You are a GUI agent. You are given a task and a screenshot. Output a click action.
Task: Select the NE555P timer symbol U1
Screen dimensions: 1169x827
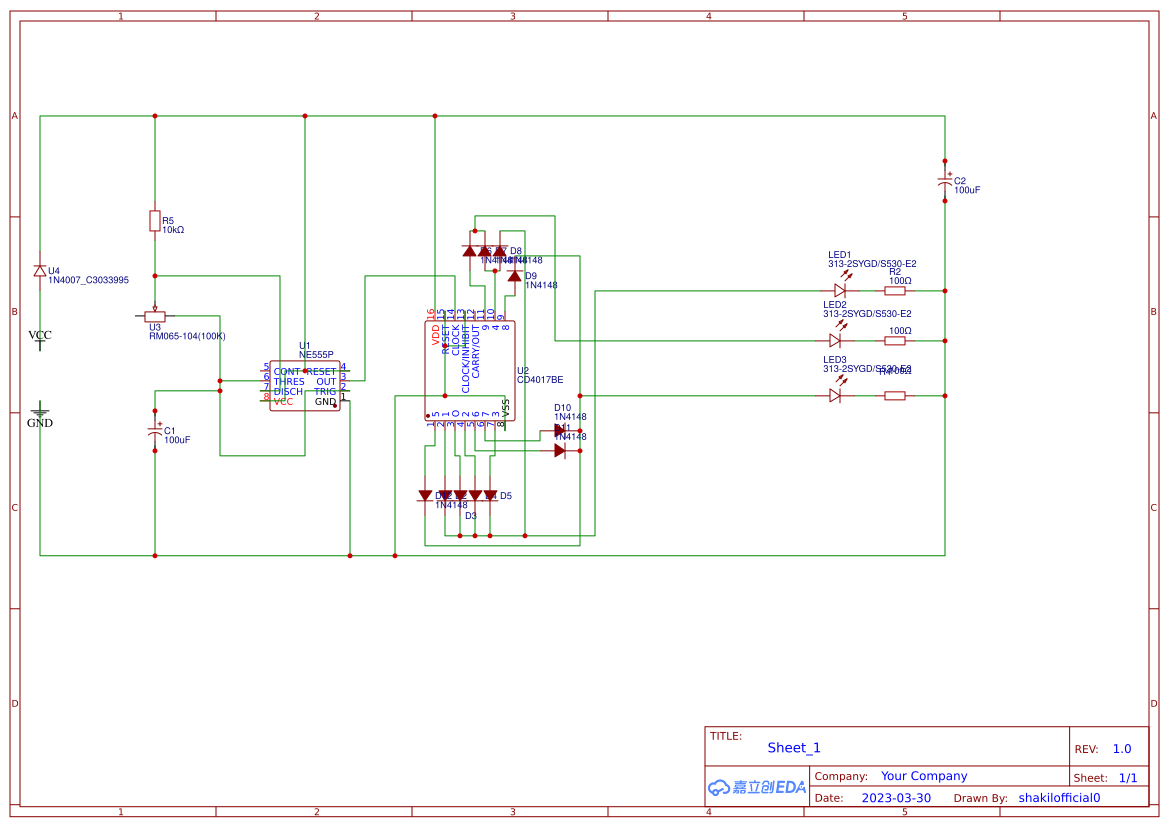tap(305, 385)
